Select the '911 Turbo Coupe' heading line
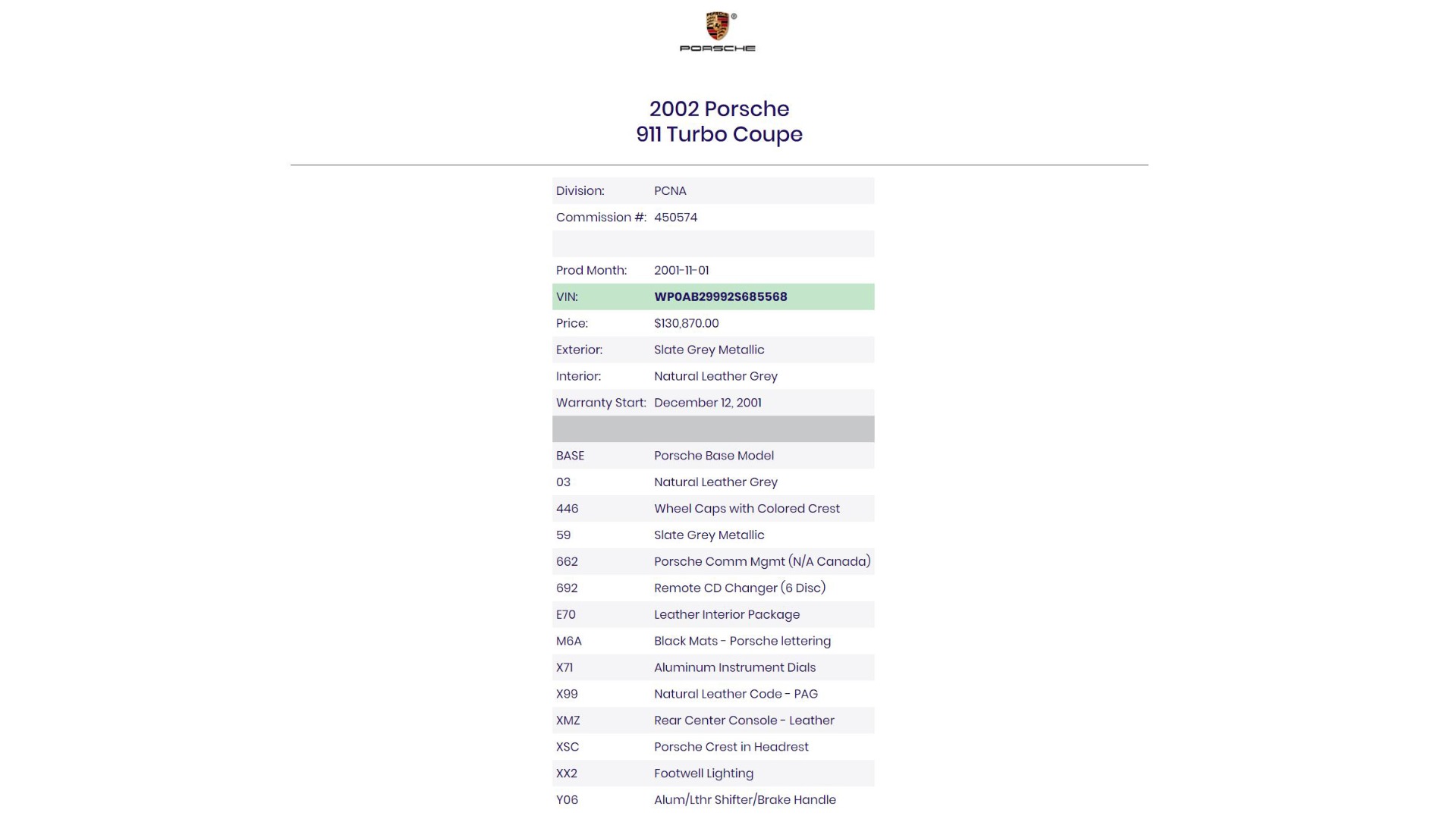 pyautogui.click(x=719, y=134)
